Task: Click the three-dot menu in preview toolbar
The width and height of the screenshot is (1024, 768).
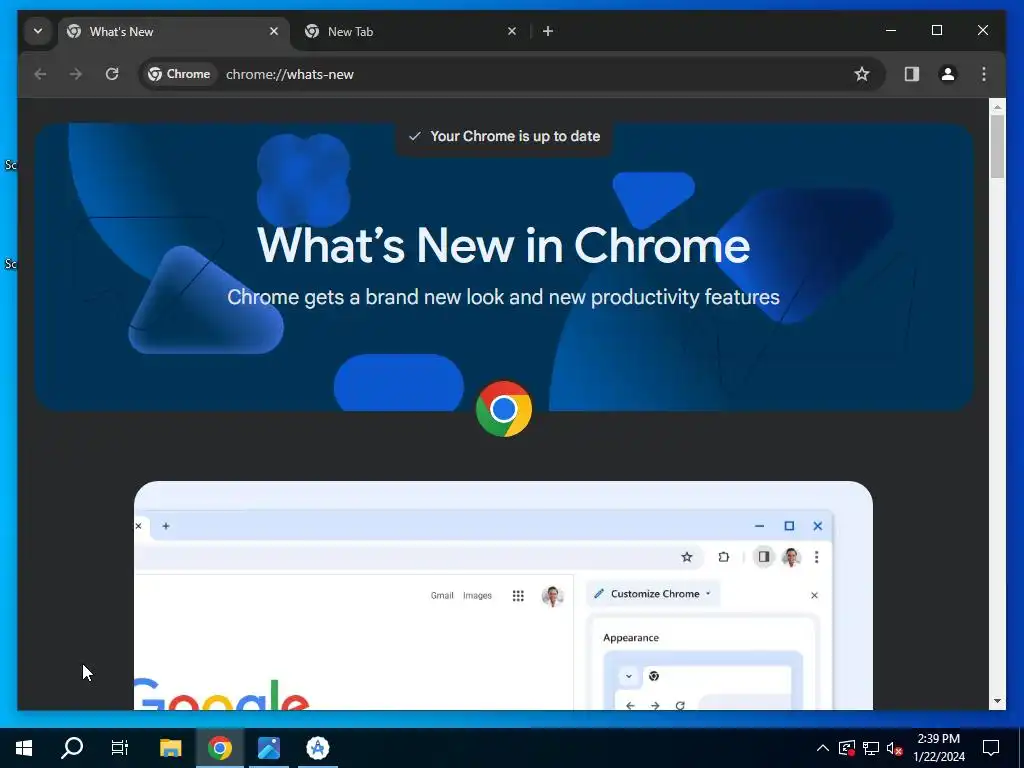Action: (x=816, y=557)
